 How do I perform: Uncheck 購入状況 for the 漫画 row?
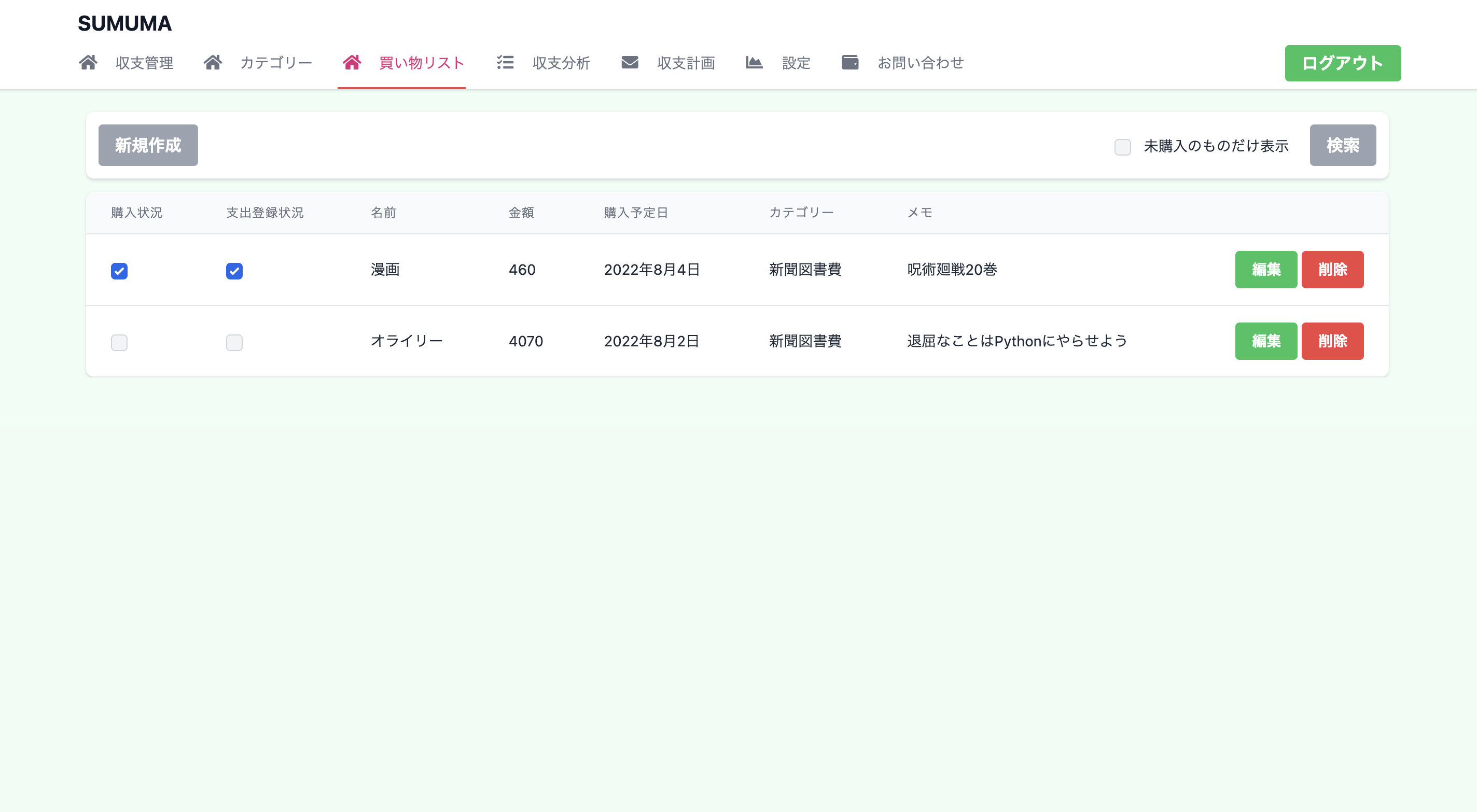119,271
